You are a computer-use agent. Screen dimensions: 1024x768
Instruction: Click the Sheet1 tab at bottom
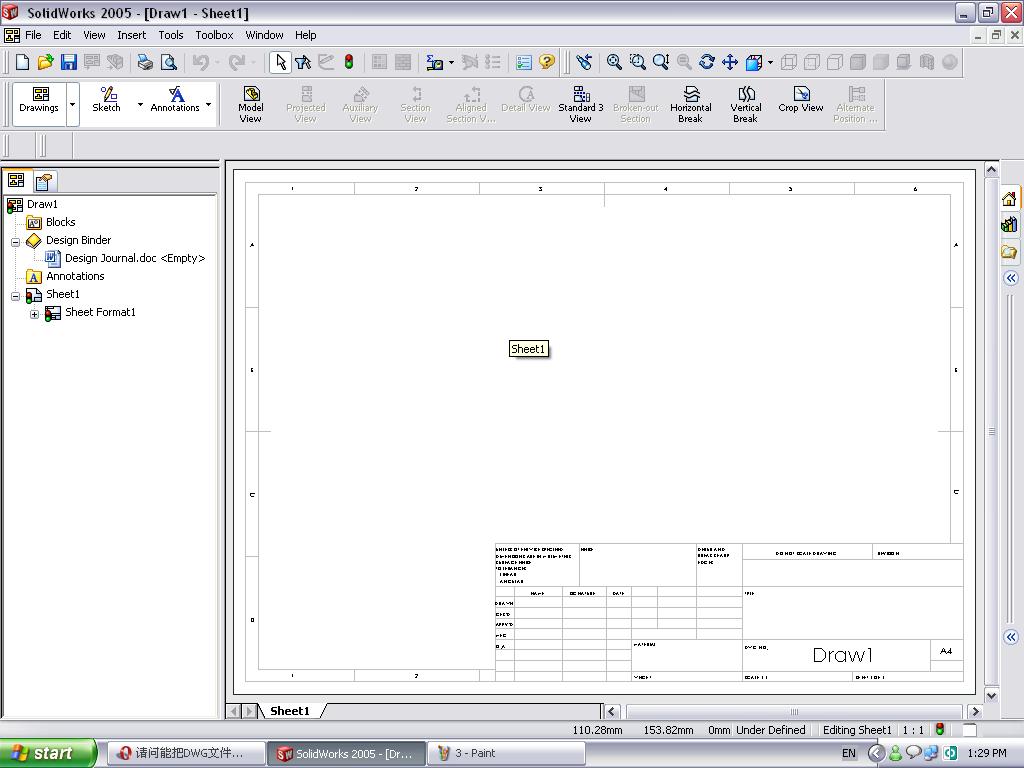[290, 711]
